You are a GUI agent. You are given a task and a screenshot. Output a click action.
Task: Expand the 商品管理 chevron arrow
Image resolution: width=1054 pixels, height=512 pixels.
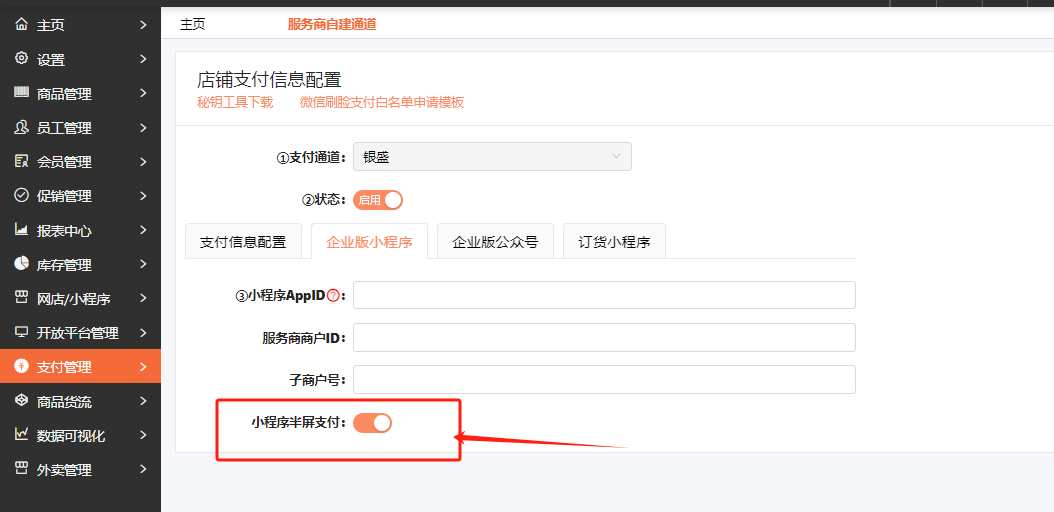pos(143,93)
